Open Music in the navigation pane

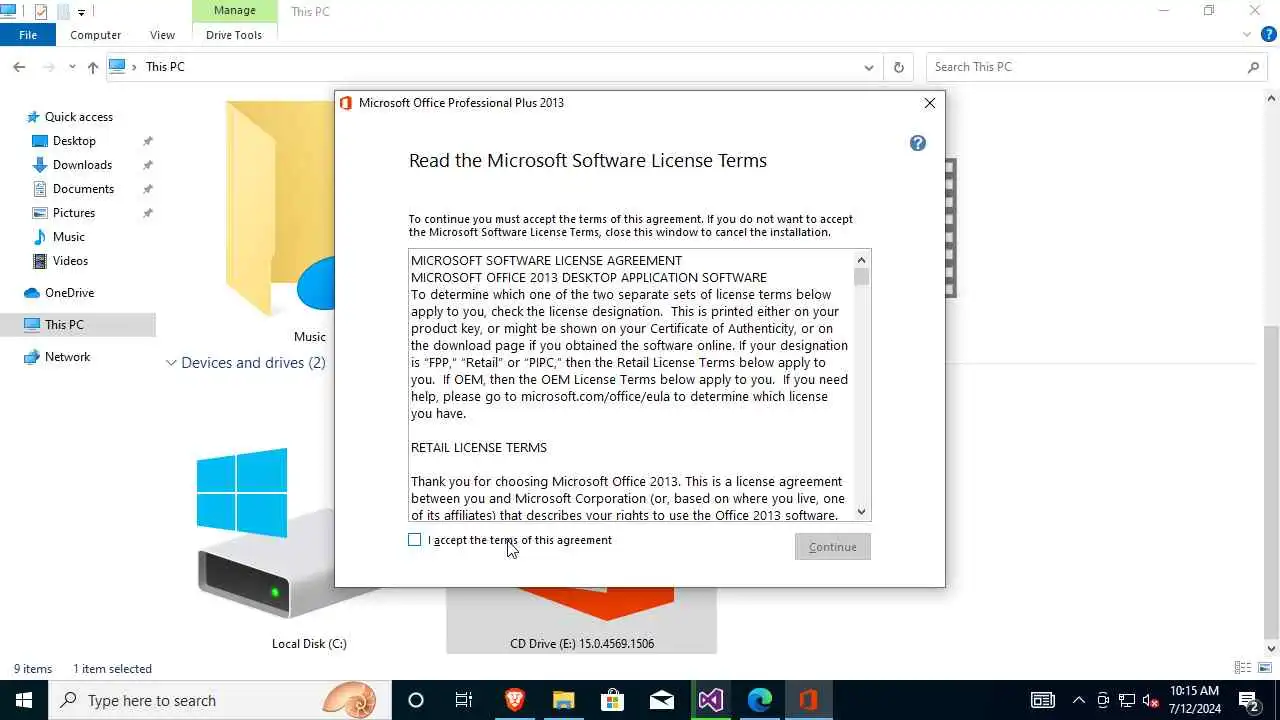click(68, 237)
